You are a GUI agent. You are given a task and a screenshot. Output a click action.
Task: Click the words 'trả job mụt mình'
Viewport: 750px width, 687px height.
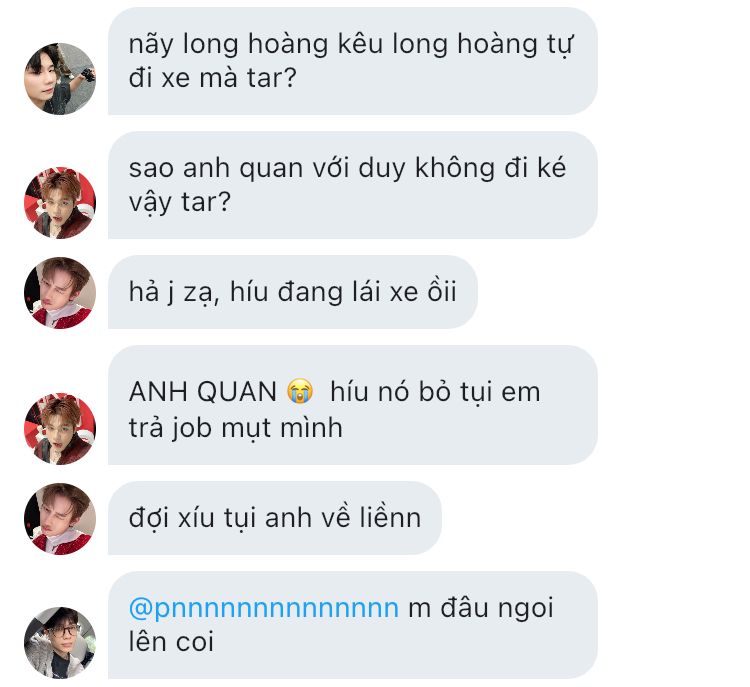coord(236,428)
